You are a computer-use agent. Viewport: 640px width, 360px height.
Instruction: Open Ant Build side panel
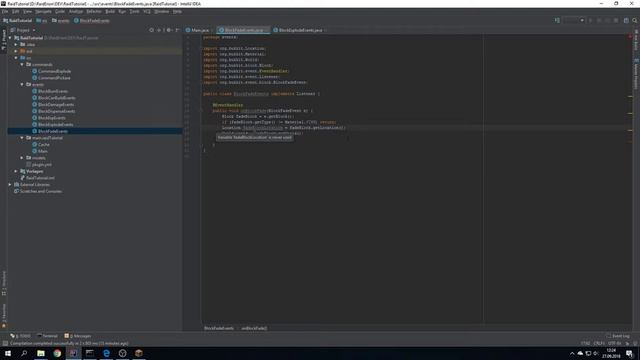click(x=636, y=40)
